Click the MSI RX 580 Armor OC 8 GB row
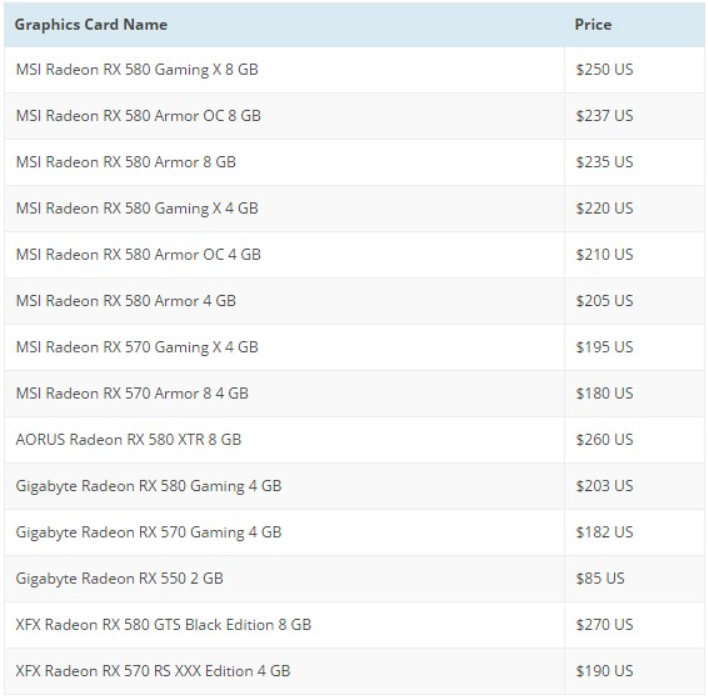 click(139, 116)
